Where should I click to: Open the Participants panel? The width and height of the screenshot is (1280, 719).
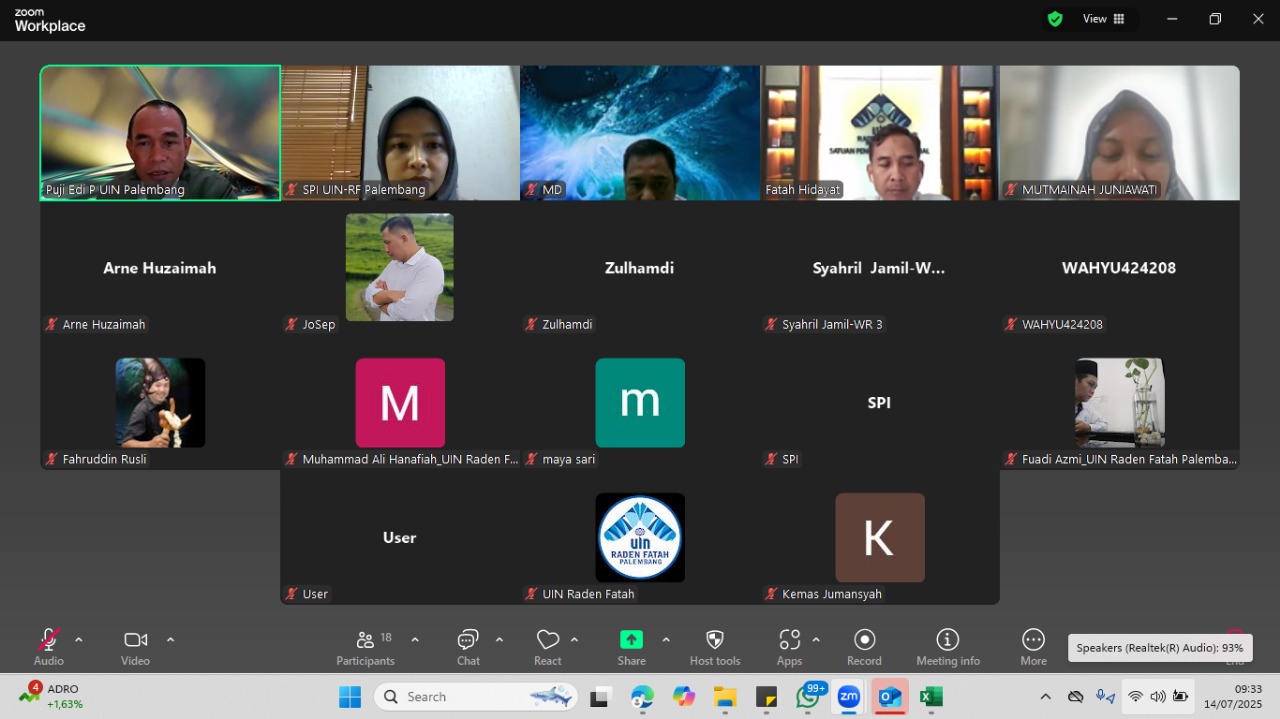(366, 646)
